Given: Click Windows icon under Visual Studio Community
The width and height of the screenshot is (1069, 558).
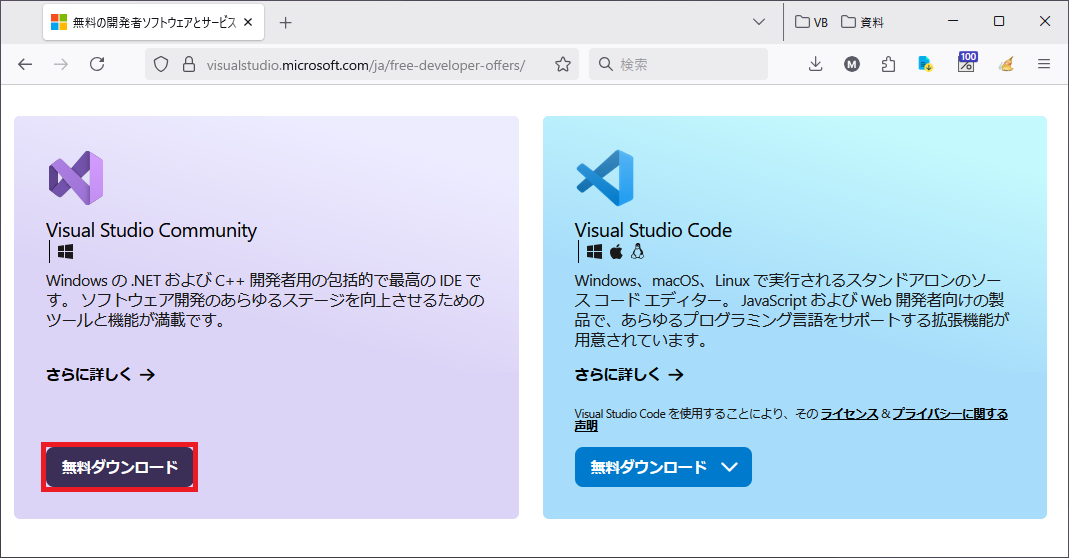Looking at the screenshot, I should (65, 252).
